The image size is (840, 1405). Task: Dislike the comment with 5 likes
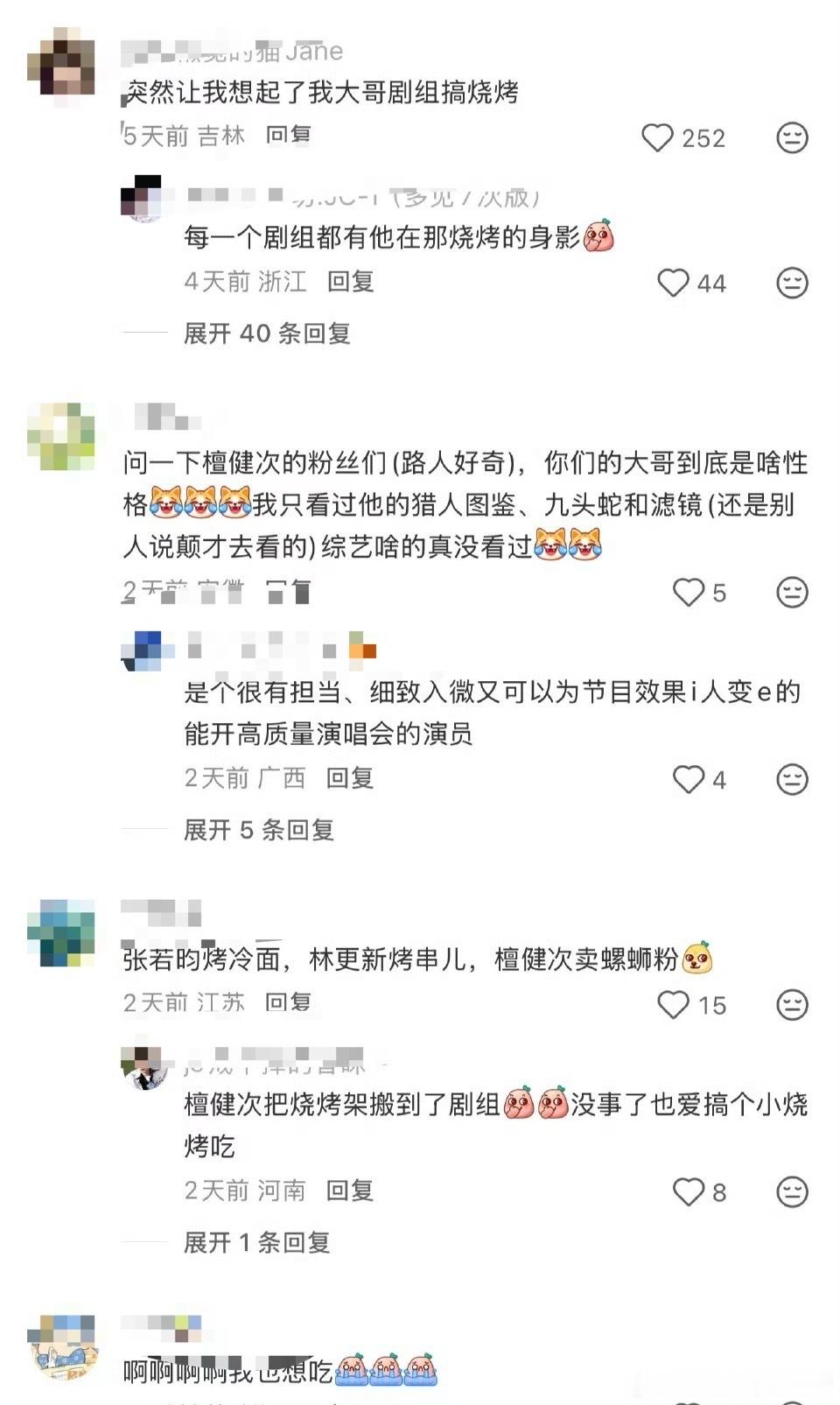click(792, 593)
